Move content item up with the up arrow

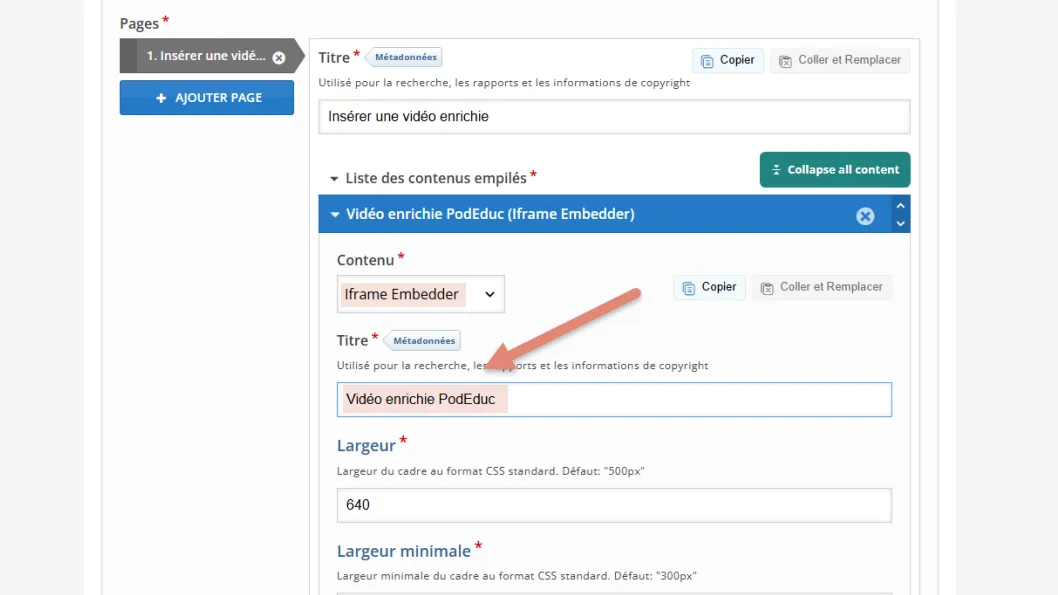[x=900, y=206]
